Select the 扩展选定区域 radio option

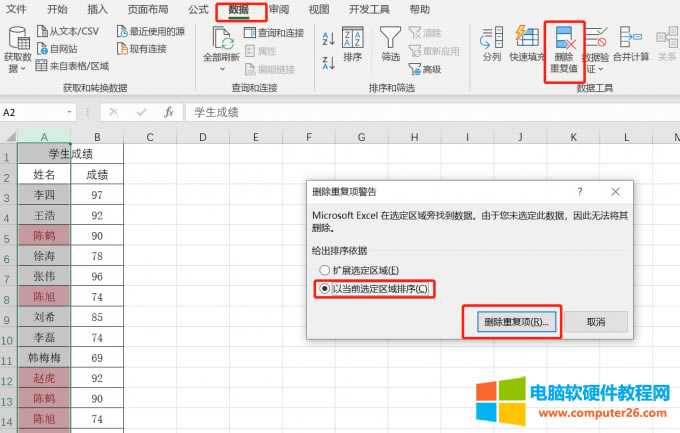[x=323, y=270]
